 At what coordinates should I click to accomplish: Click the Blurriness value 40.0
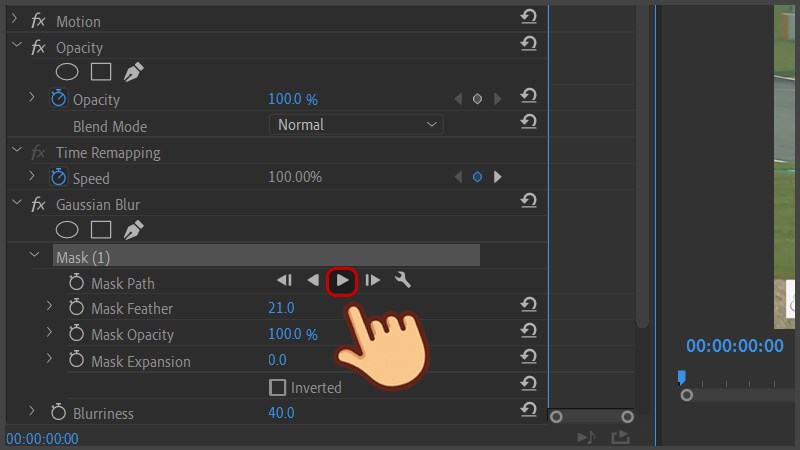[x=281, y=413]
